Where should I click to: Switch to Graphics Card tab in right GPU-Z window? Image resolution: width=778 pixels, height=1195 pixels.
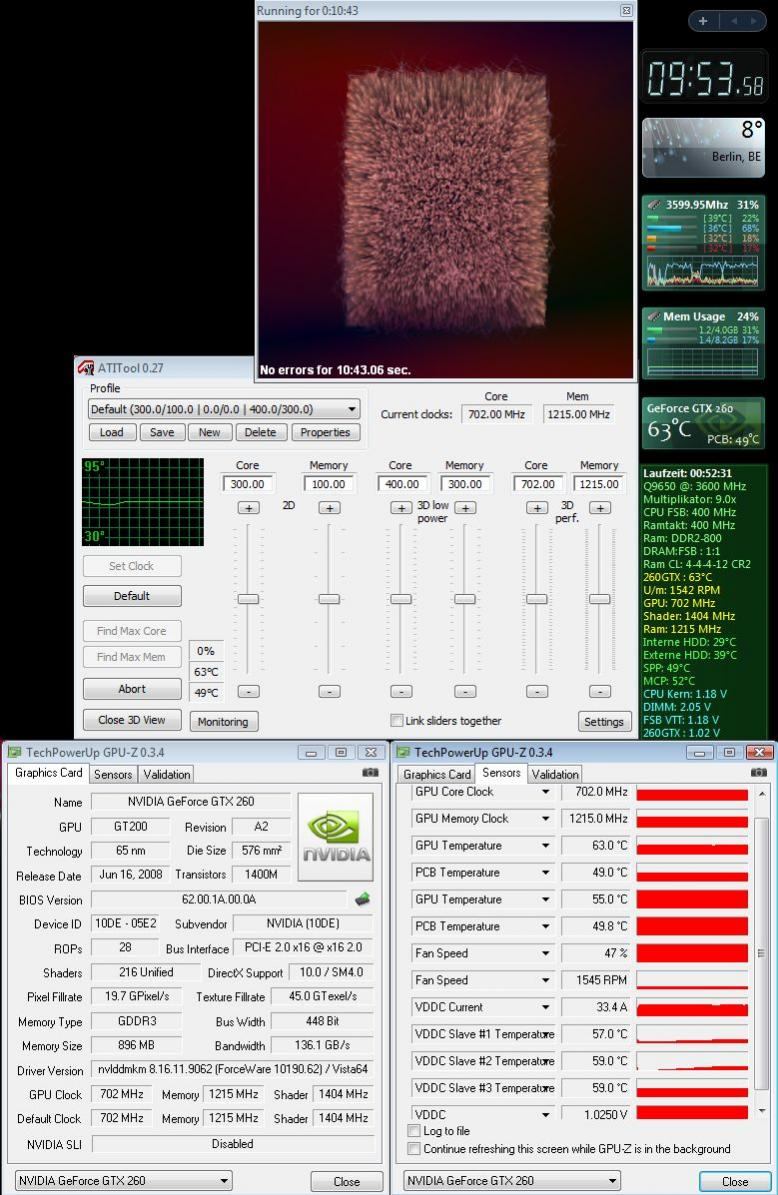437,774
